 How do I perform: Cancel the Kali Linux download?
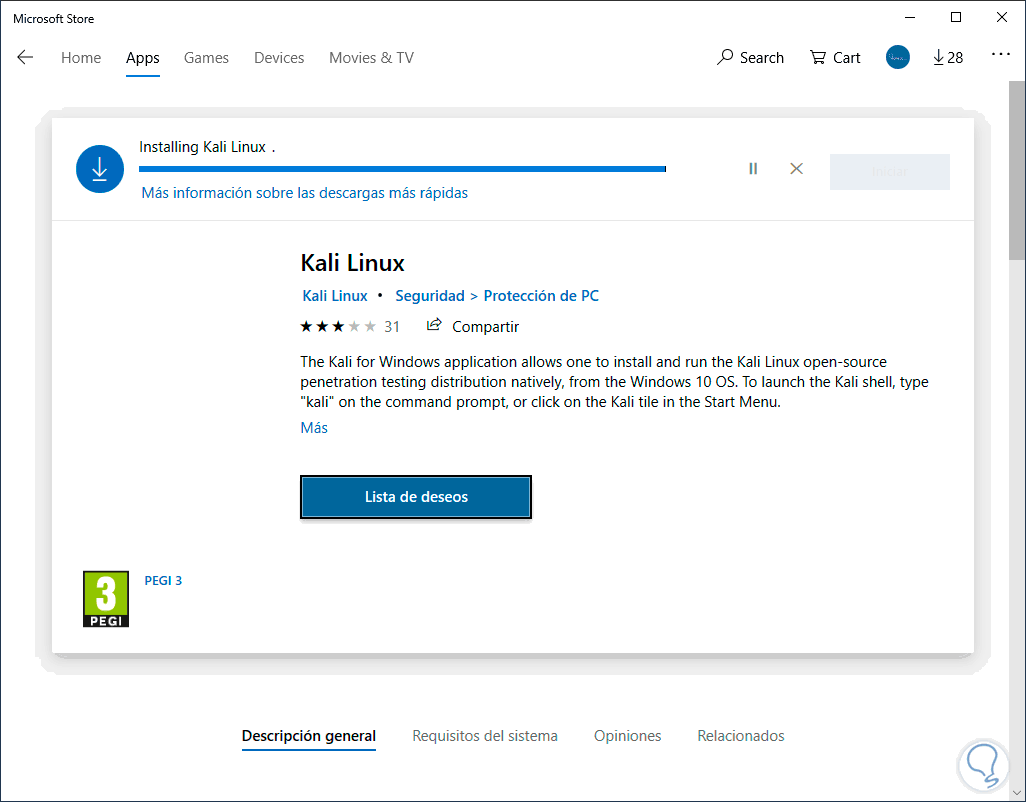(796, 169)
